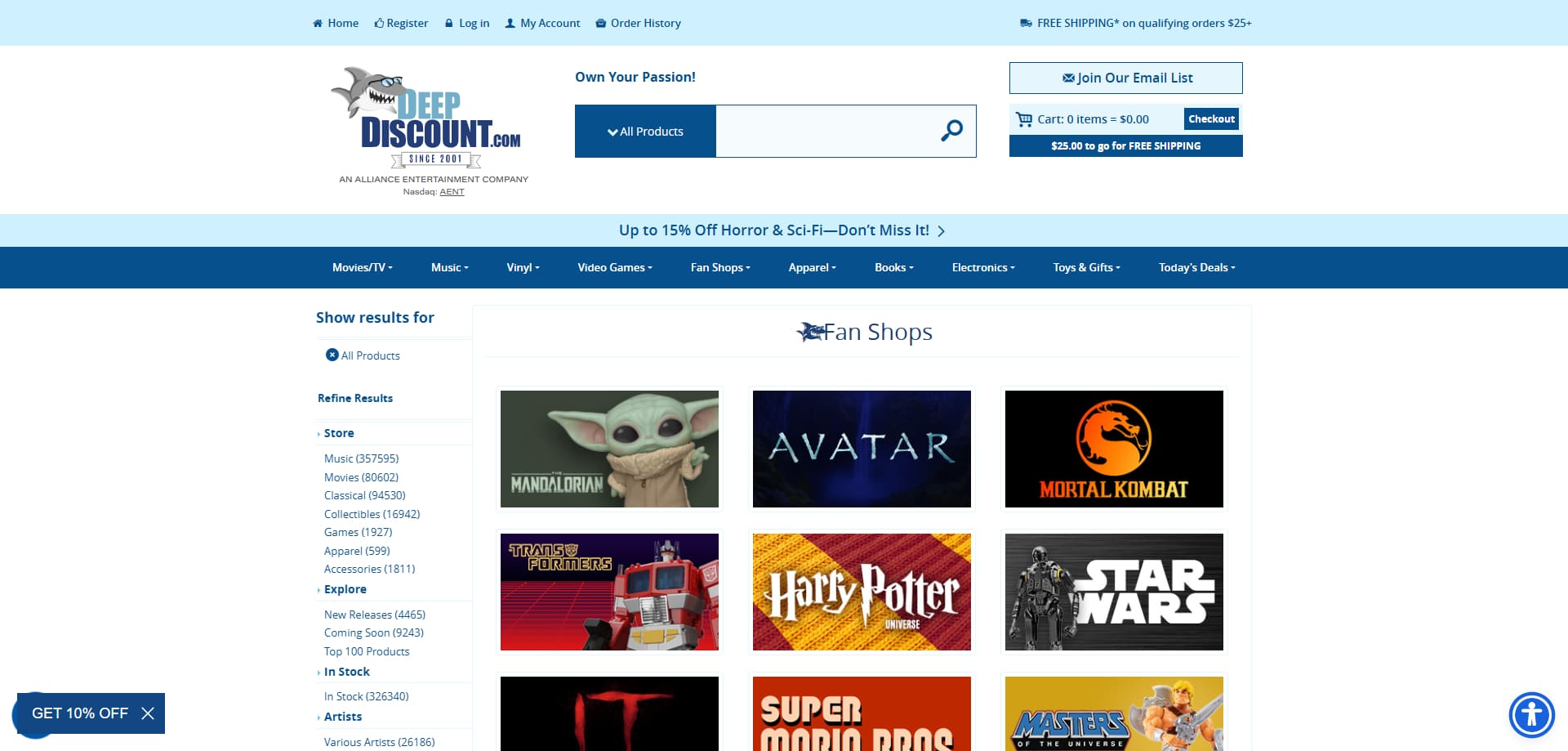Open the All Products search category dropdown
Screen dimensions: 1568x751
coord(645,131)
